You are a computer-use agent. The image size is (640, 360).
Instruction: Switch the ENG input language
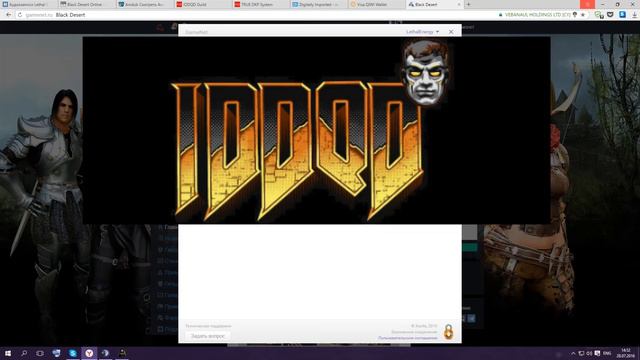(x=607, y=353)
